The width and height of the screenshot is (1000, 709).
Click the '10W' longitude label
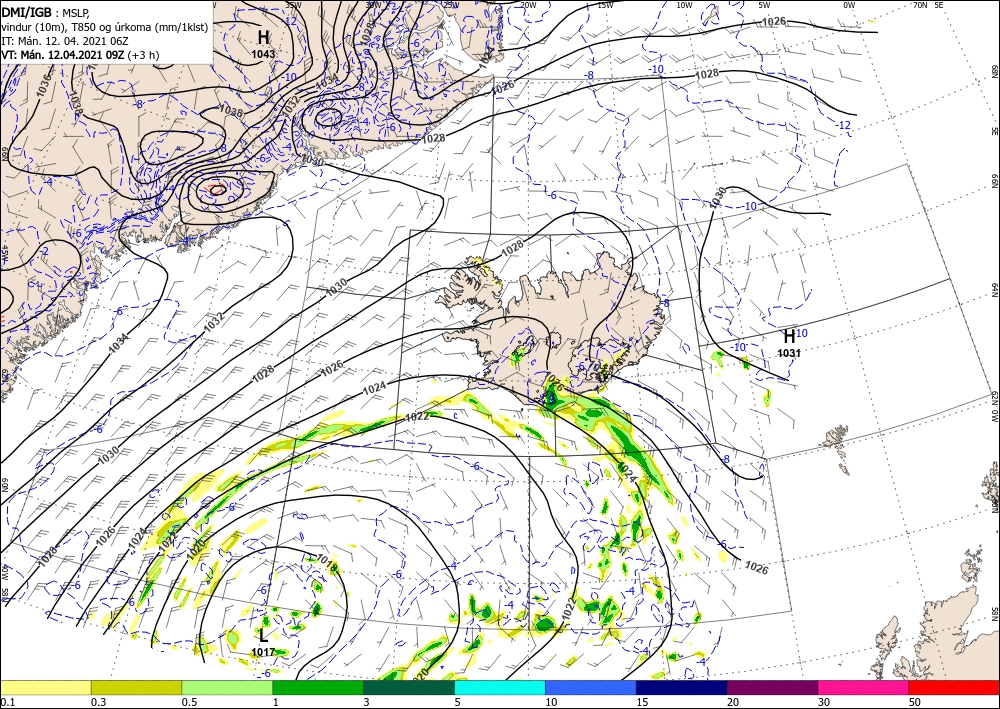coord(684,4)
